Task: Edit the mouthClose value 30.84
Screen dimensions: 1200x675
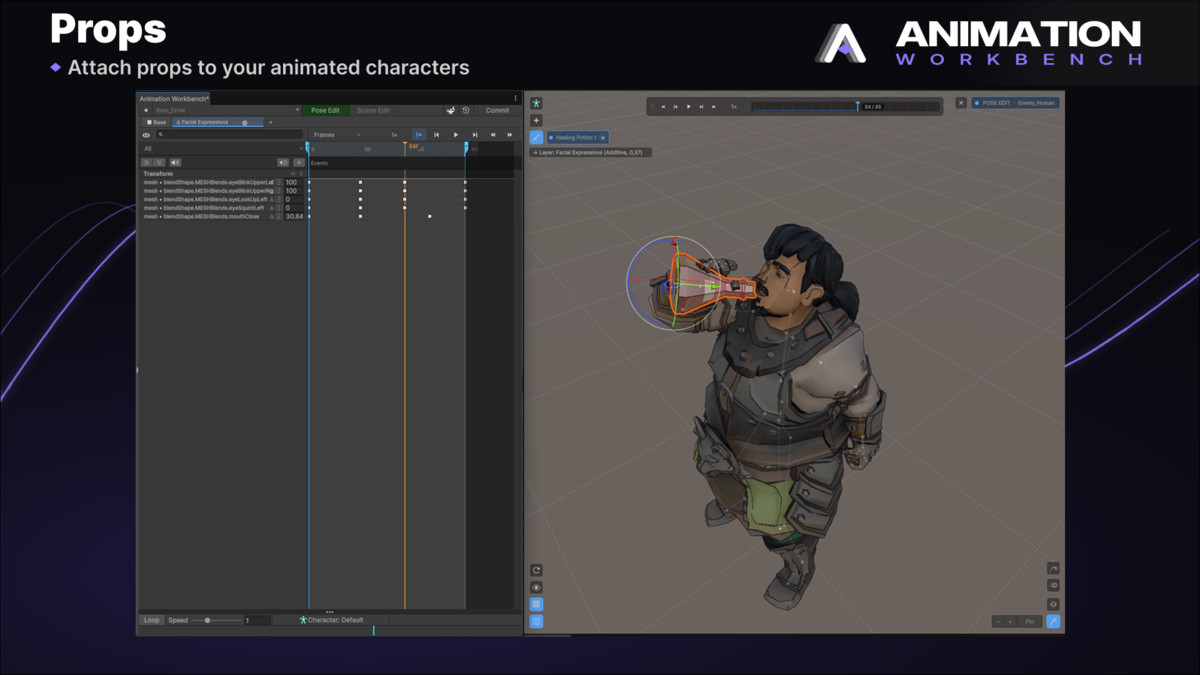Action: 294,216
